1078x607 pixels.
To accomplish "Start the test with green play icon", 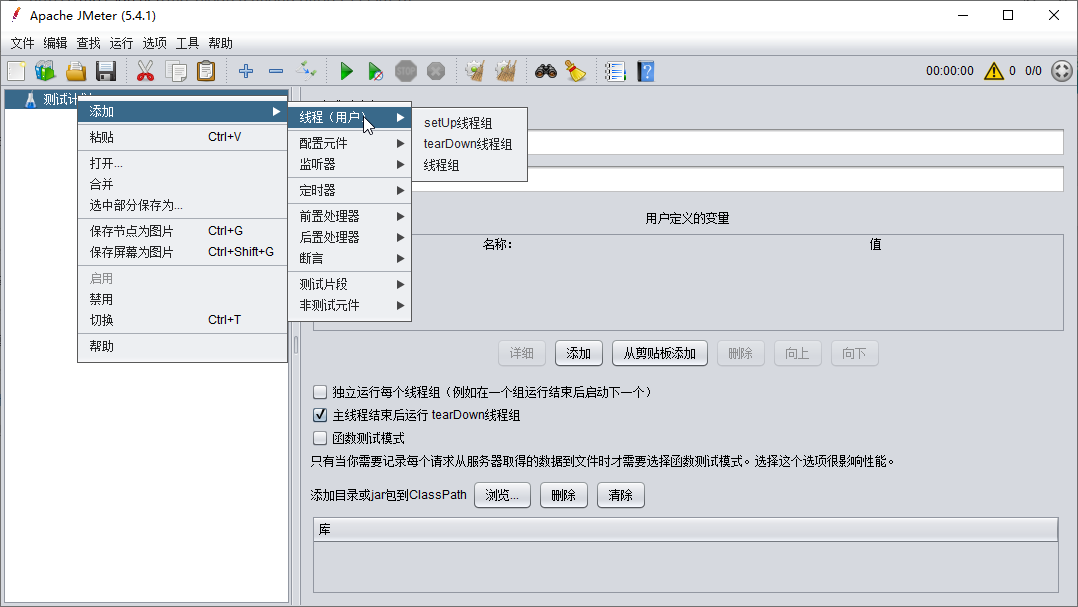I will (346, 71).
